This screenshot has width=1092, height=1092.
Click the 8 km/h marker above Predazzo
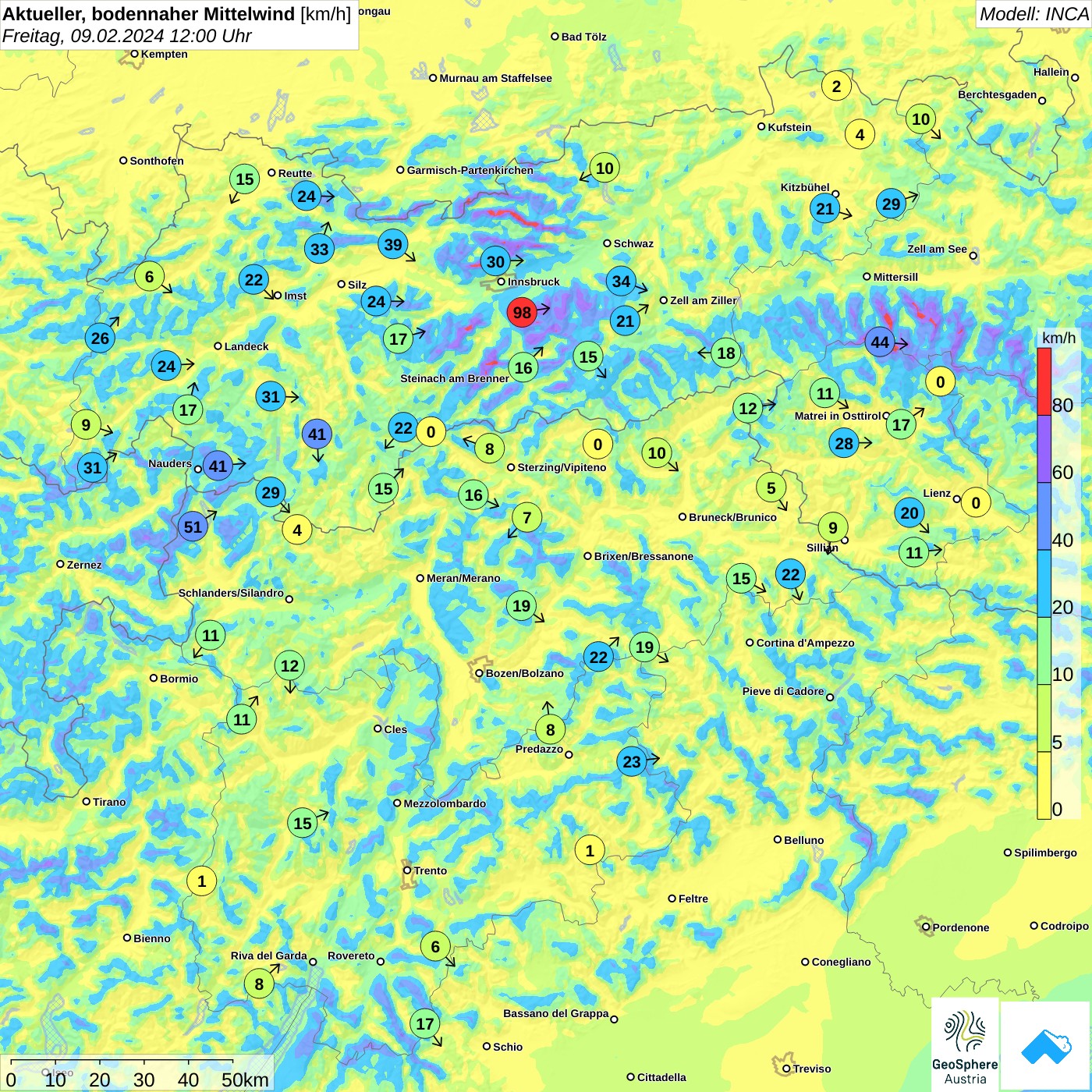(550, 730)
